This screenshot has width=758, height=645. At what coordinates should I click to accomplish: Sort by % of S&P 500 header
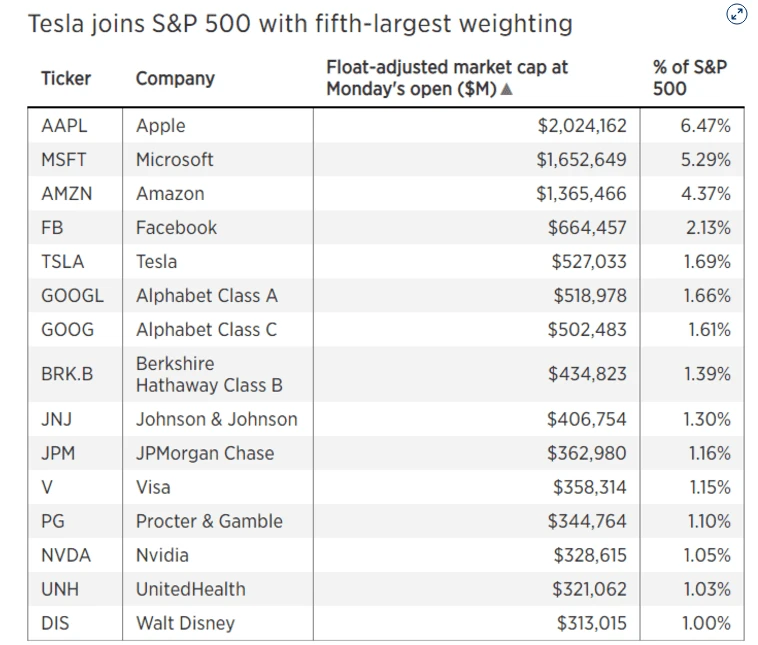point(689,78)
